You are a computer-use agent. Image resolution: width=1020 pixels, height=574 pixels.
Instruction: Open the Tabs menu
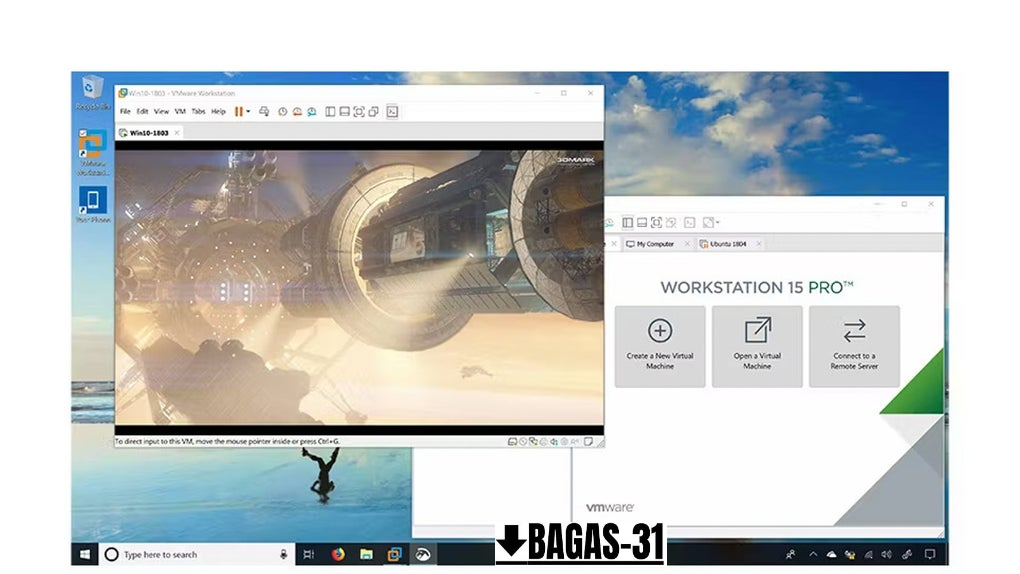pyautogui.click(x=198, y=111)
